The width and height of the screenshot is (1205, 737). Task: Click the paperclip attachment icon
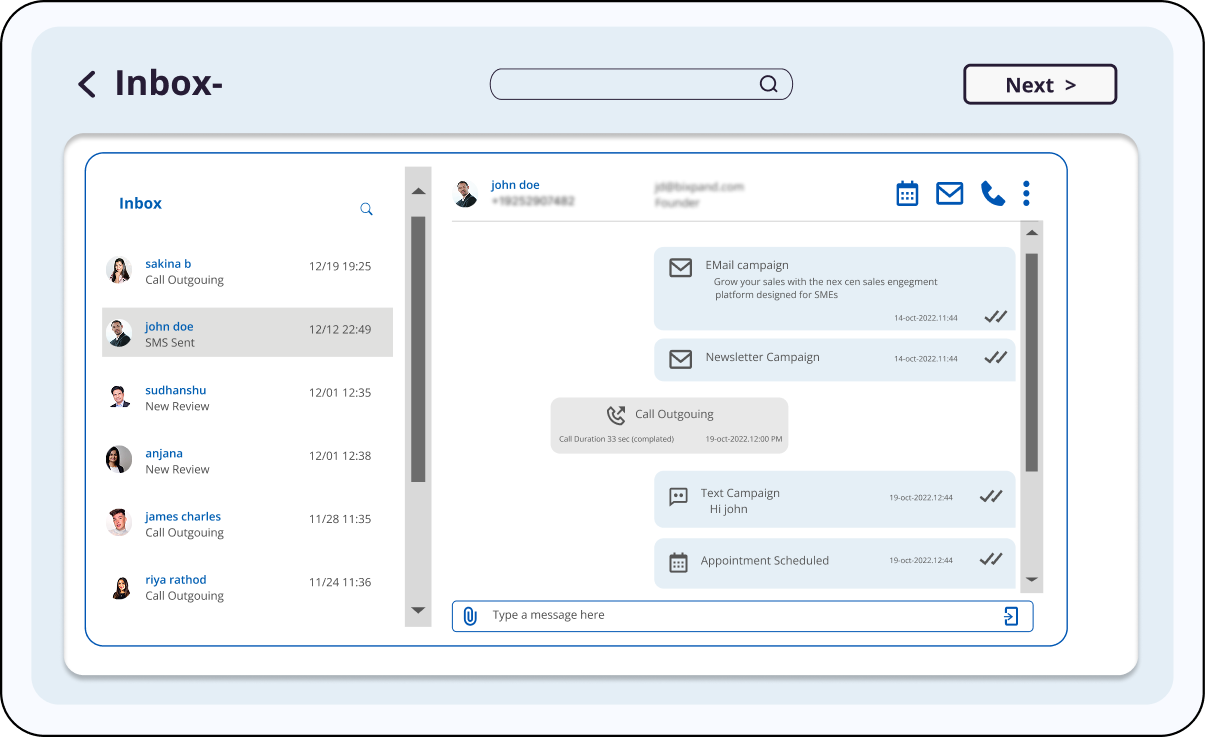click(470, 616)
